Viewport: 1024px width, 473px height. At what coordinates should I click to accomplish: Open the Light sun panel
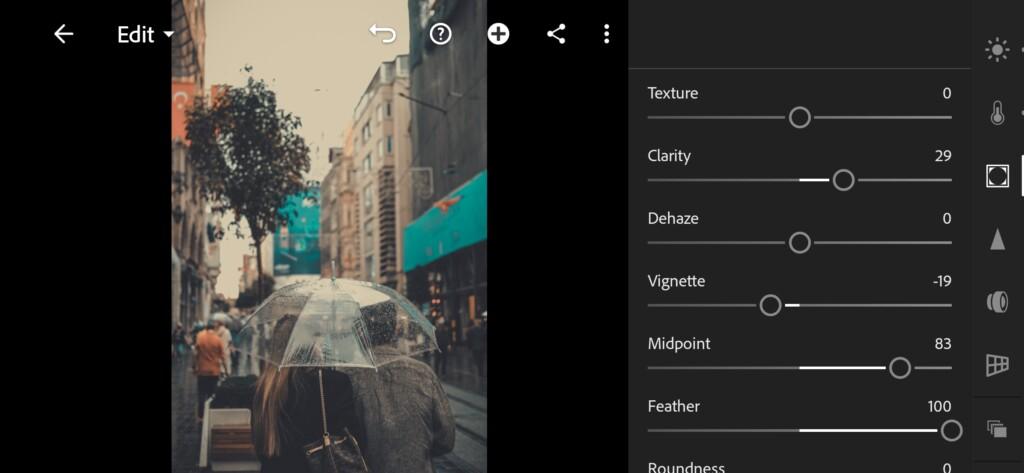click(997, 50)
